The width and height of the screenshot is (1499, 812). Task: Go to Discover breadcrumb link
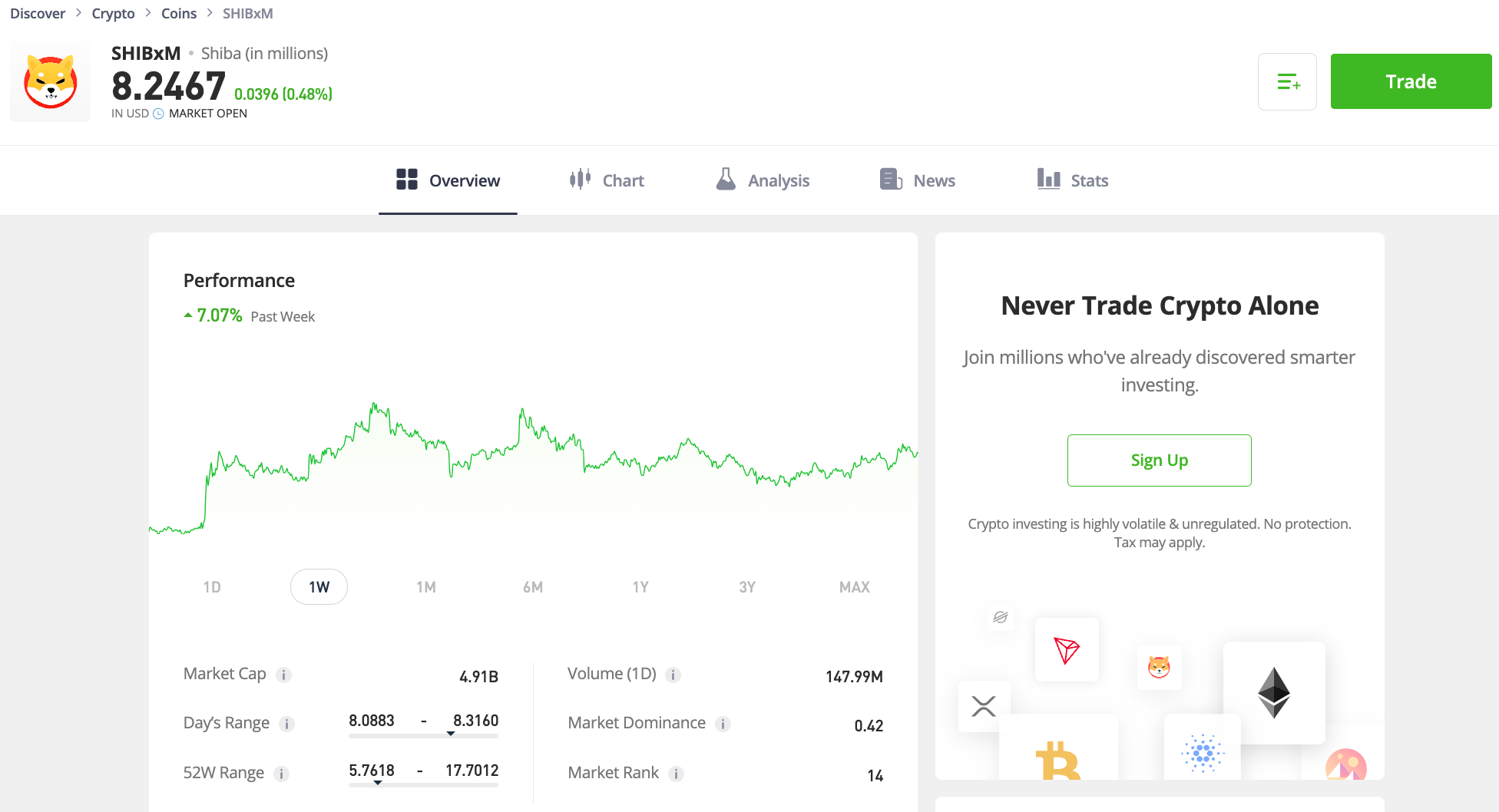(x=38, y=14)
